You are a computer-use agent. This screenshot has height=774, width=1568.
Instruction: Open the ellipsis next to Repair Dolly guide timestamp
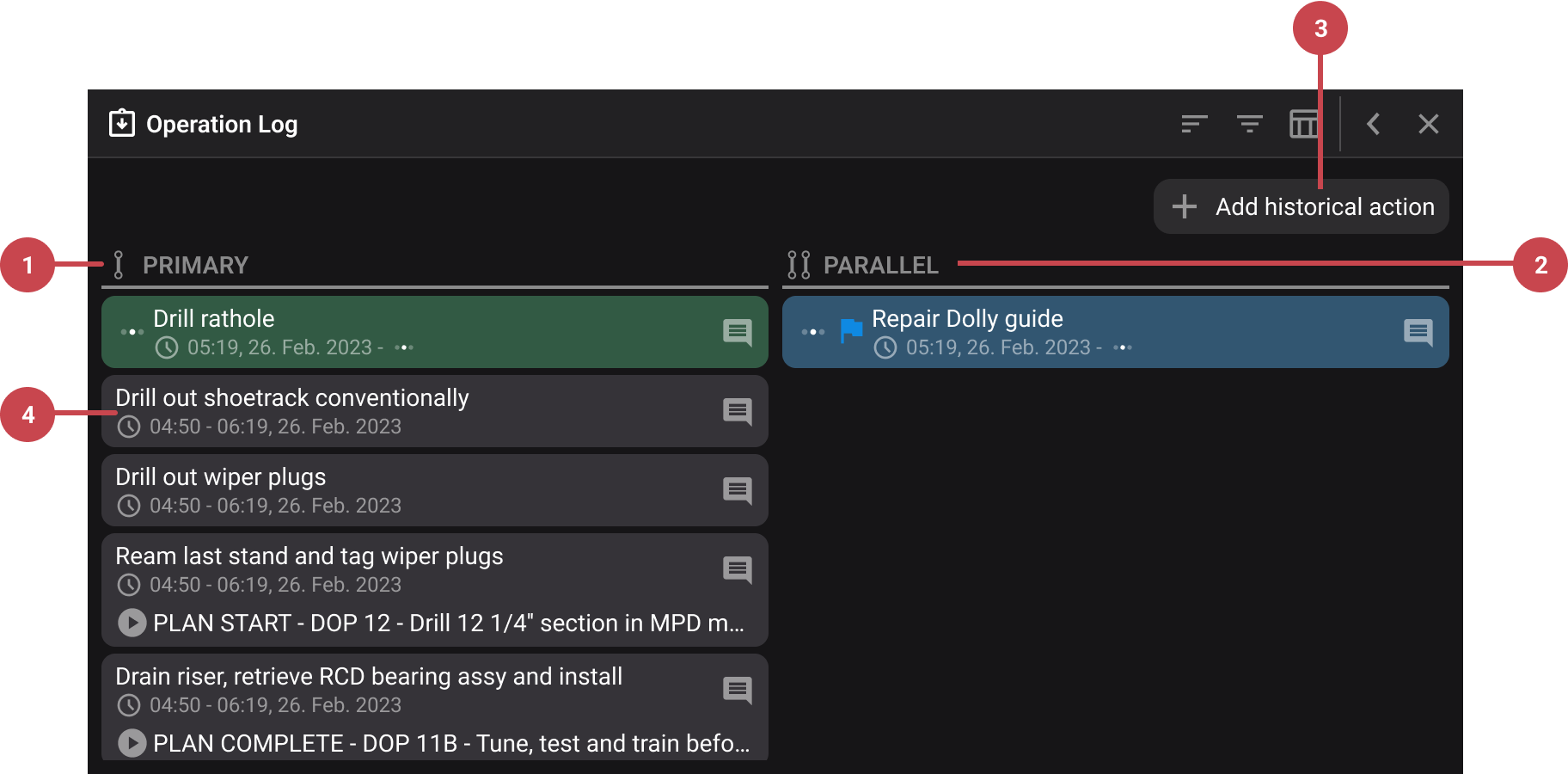point(1122,347)
